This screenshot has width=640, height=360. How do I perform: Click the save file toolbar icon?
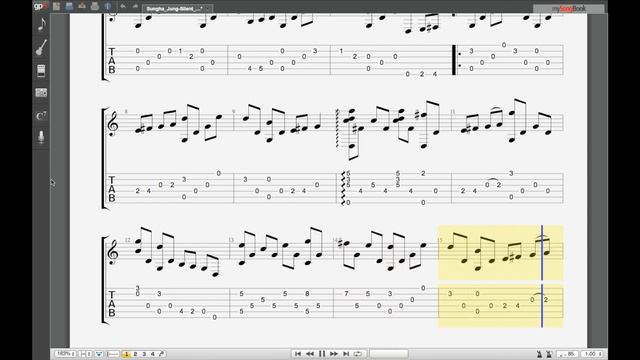69,6
